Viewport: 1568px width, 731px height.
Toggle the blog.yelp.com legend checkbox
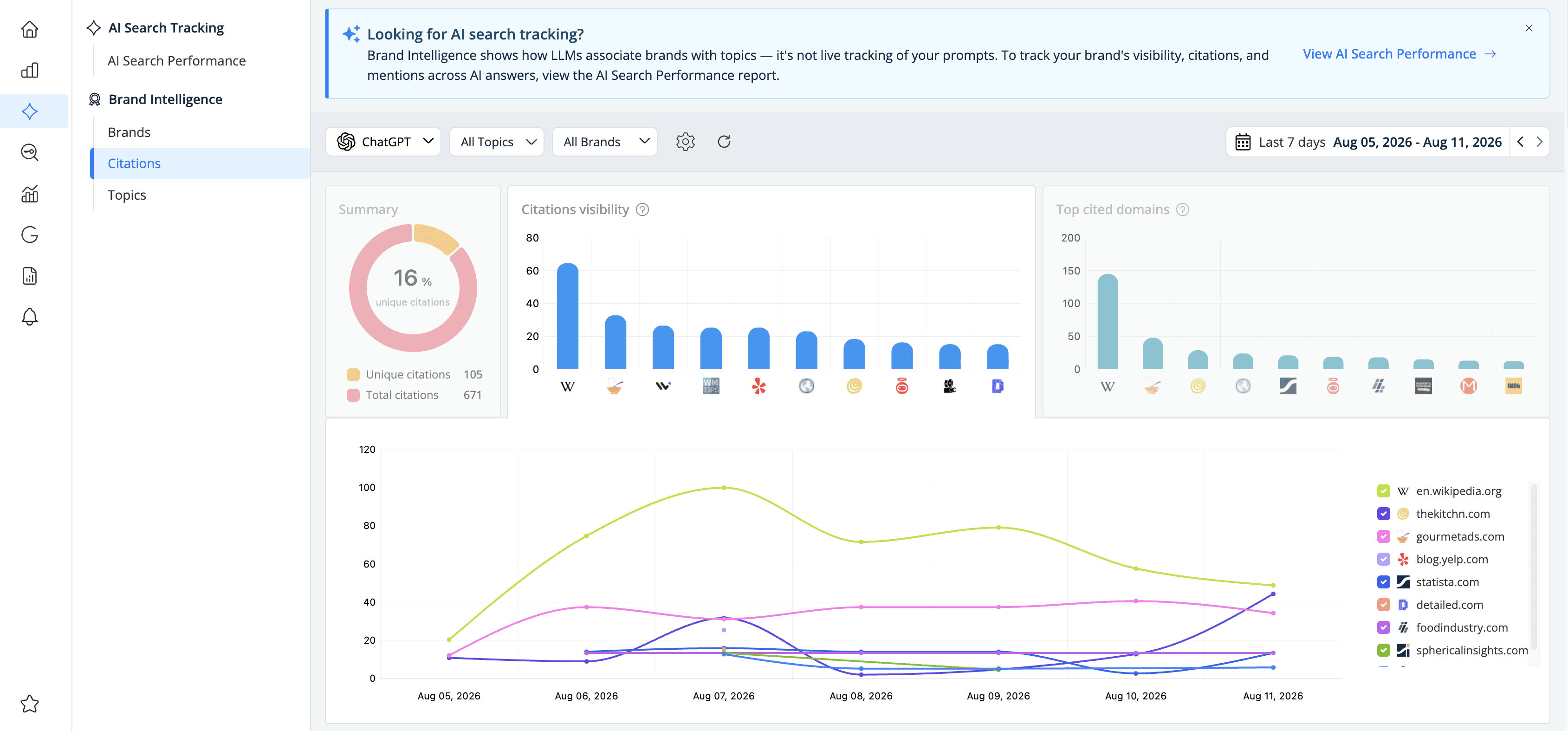click(1383, 559)
